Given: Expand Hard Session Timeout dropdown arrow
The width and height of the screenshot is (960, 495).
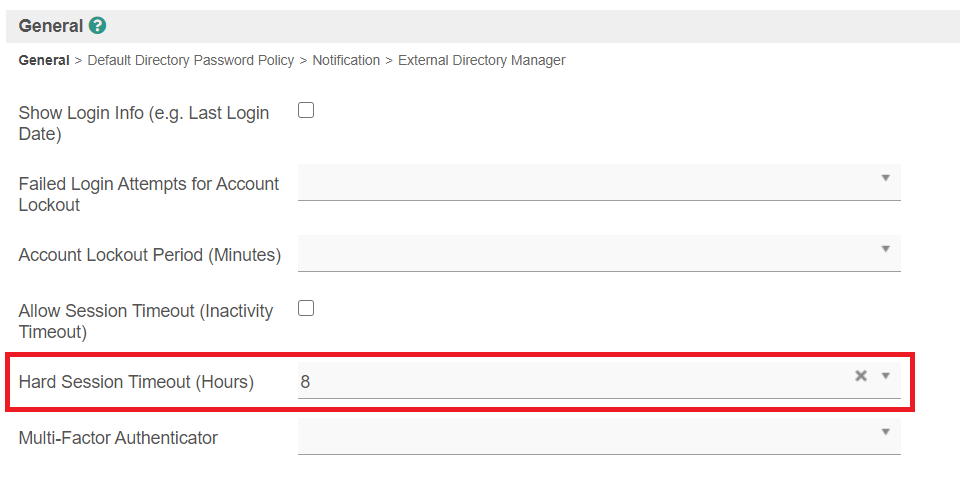Looking at the screenshot, I should pyautogui.click(x=885, y=376).
